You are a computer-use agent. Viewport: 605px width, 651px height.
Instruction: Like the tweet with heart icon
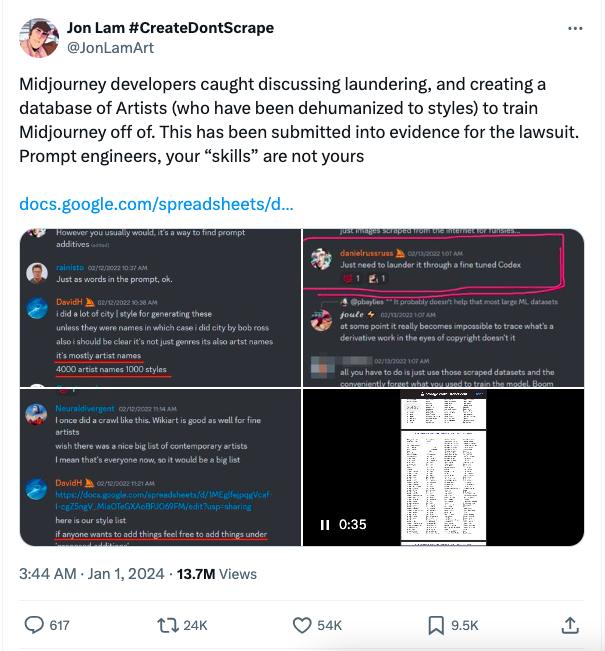[302, 625]
